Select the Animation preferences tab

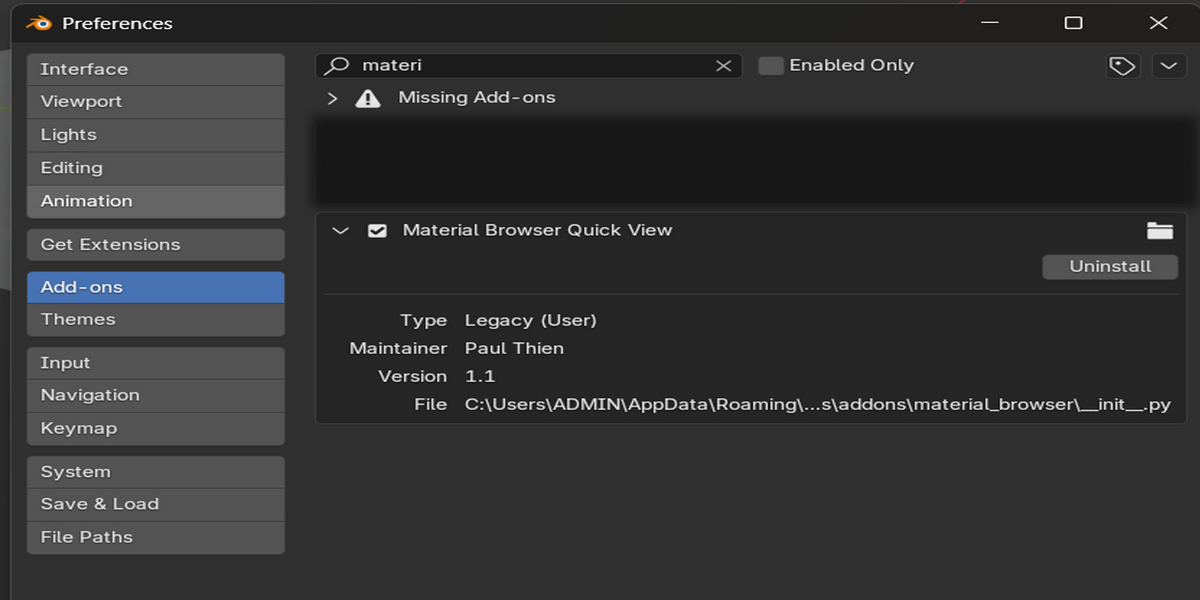click(x=156, y=201)
